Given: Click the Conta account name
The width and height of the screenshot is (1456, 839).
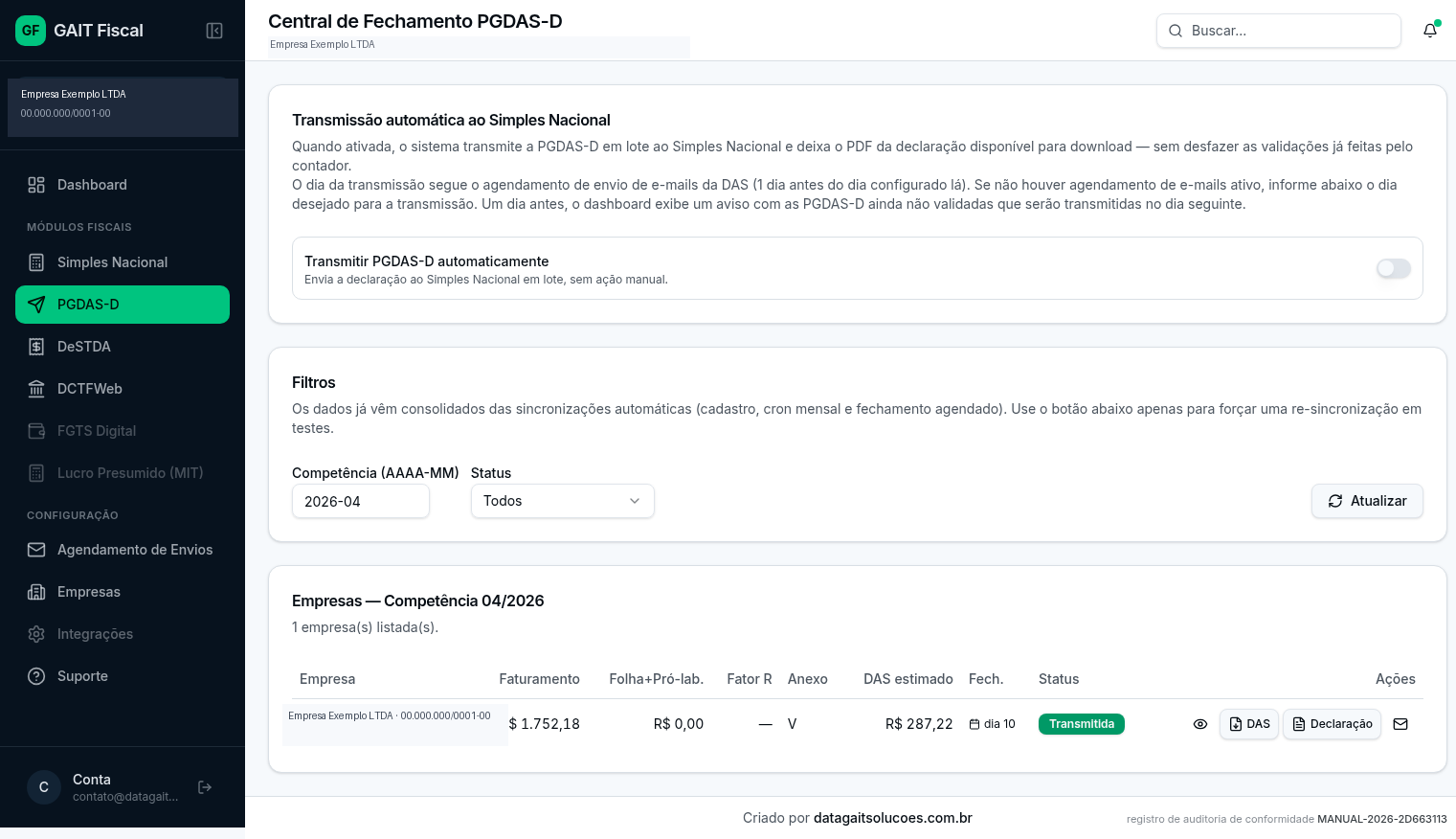Looking at the screenshot, I should [92, 780].
